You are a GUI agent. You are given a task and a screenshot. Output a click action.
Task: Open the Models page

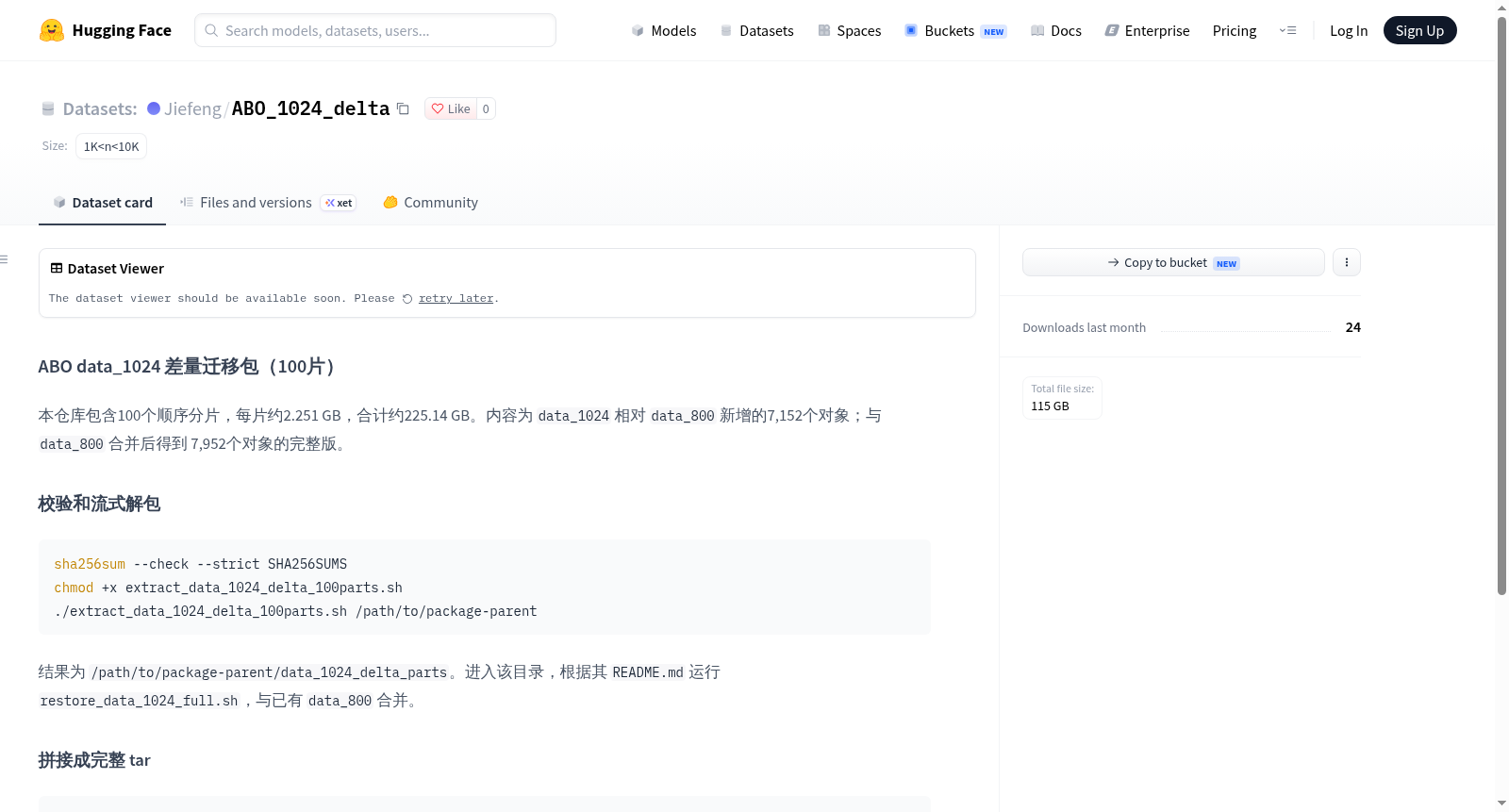pos(664,30)
